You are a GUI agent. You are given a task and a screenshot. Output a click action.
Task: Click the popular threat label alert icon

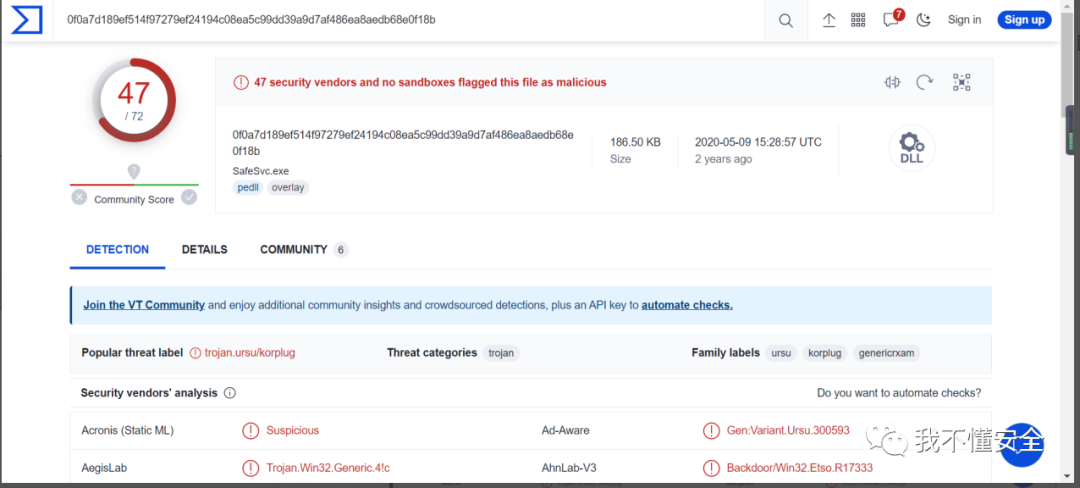(196, 352)
